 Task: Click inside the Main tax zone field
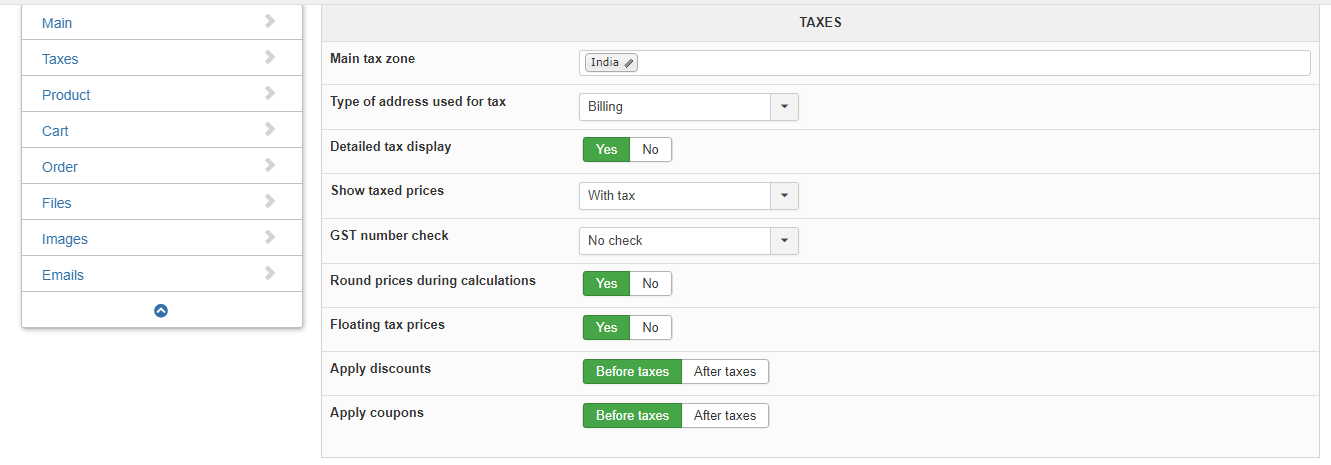coord(970,63)
